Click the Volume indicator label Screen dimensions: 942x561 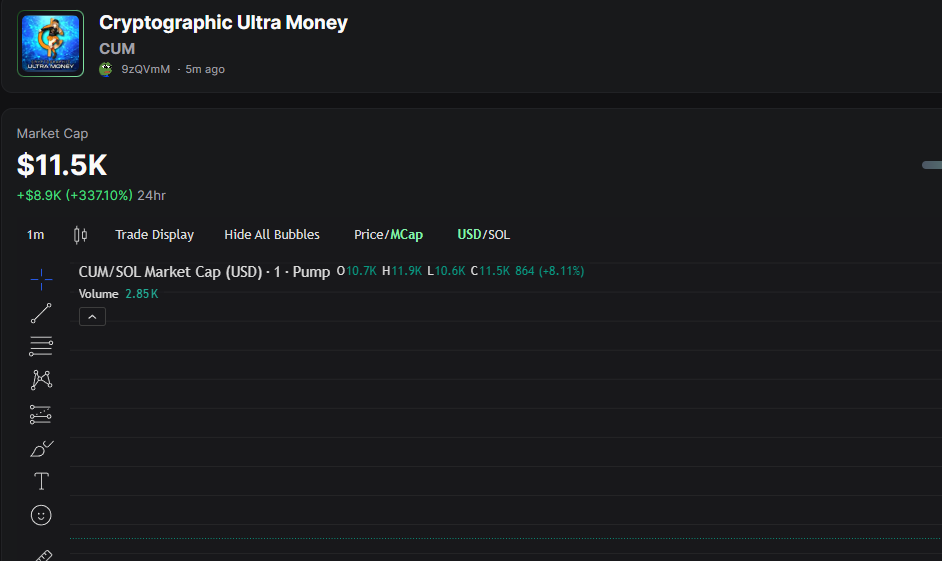[x=99, y=294]
